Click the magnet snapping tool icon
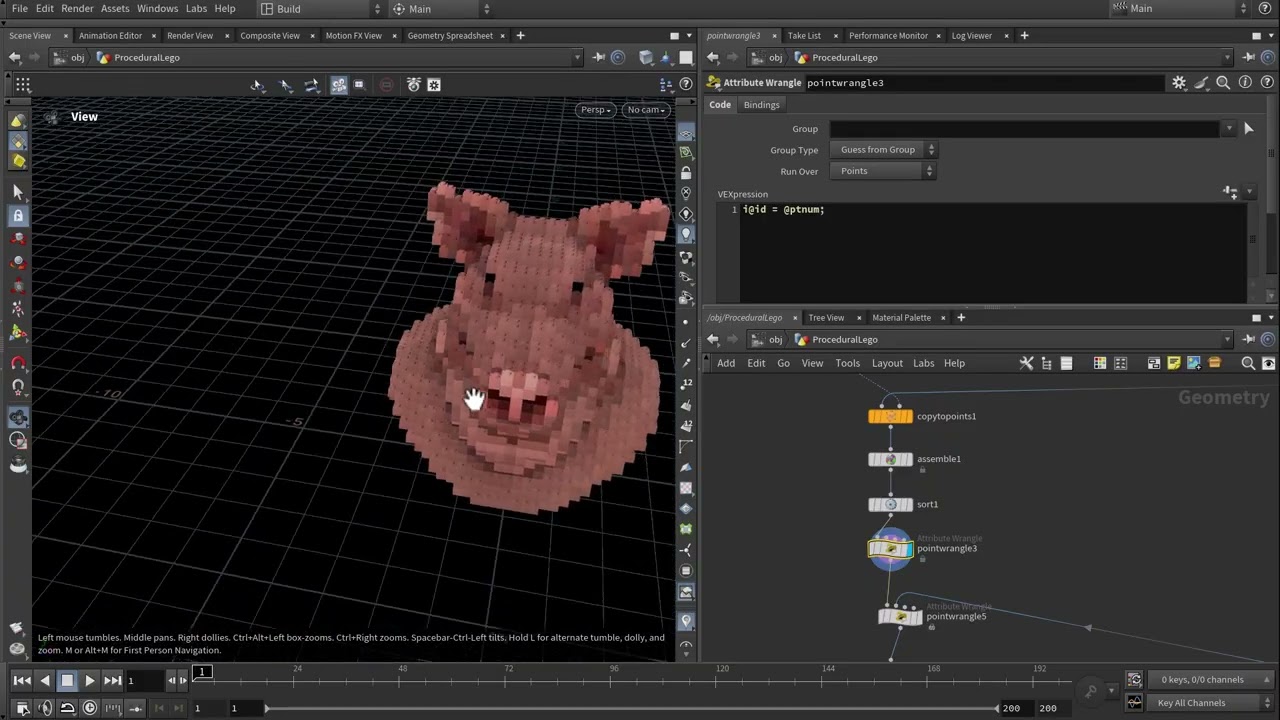The image size is (1280, 720). (17, 363)
